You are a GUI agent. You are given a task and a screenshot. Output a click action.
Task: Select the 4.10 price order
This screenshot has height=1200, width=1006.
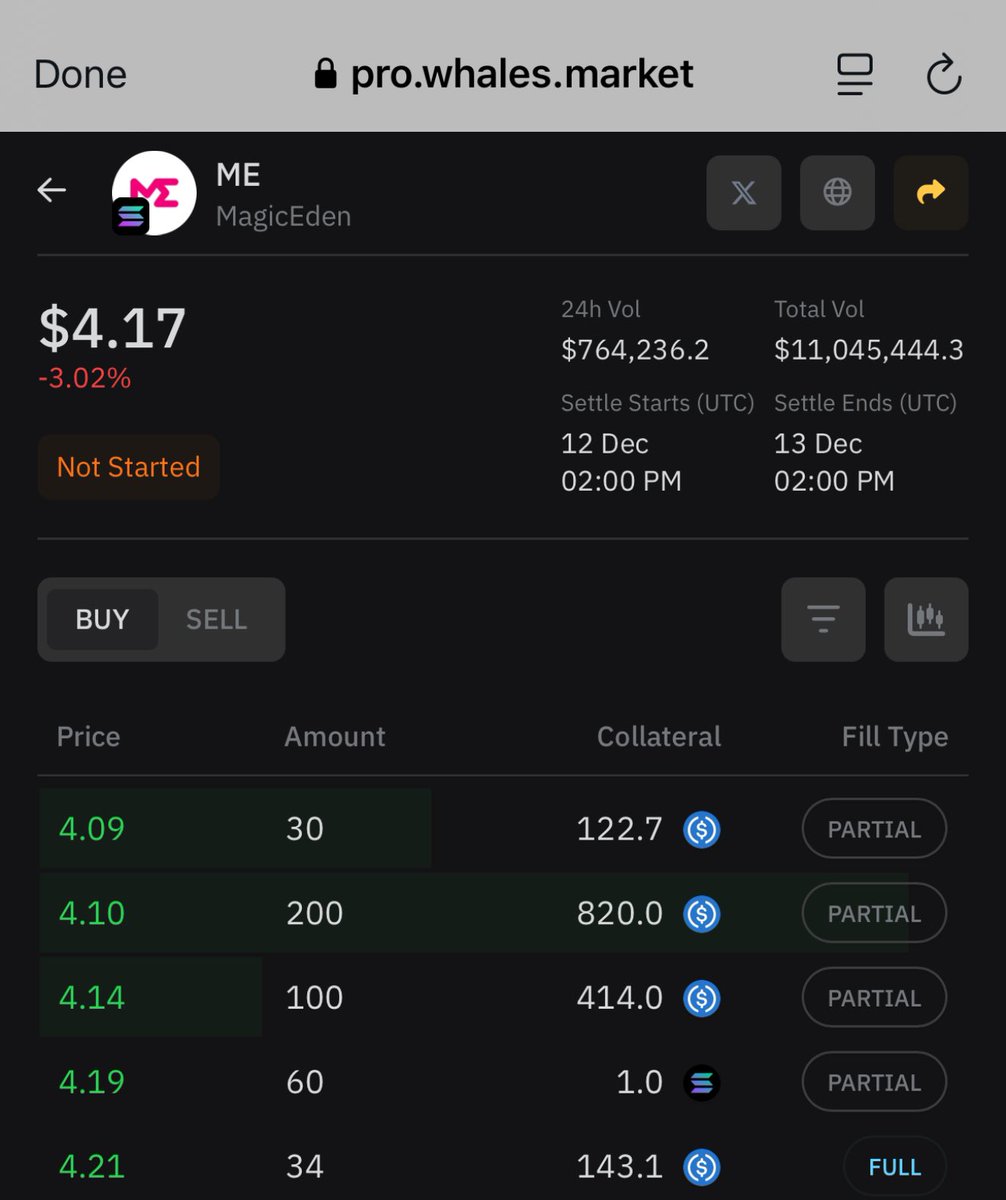pyautogui.click(x=502, y=913)
